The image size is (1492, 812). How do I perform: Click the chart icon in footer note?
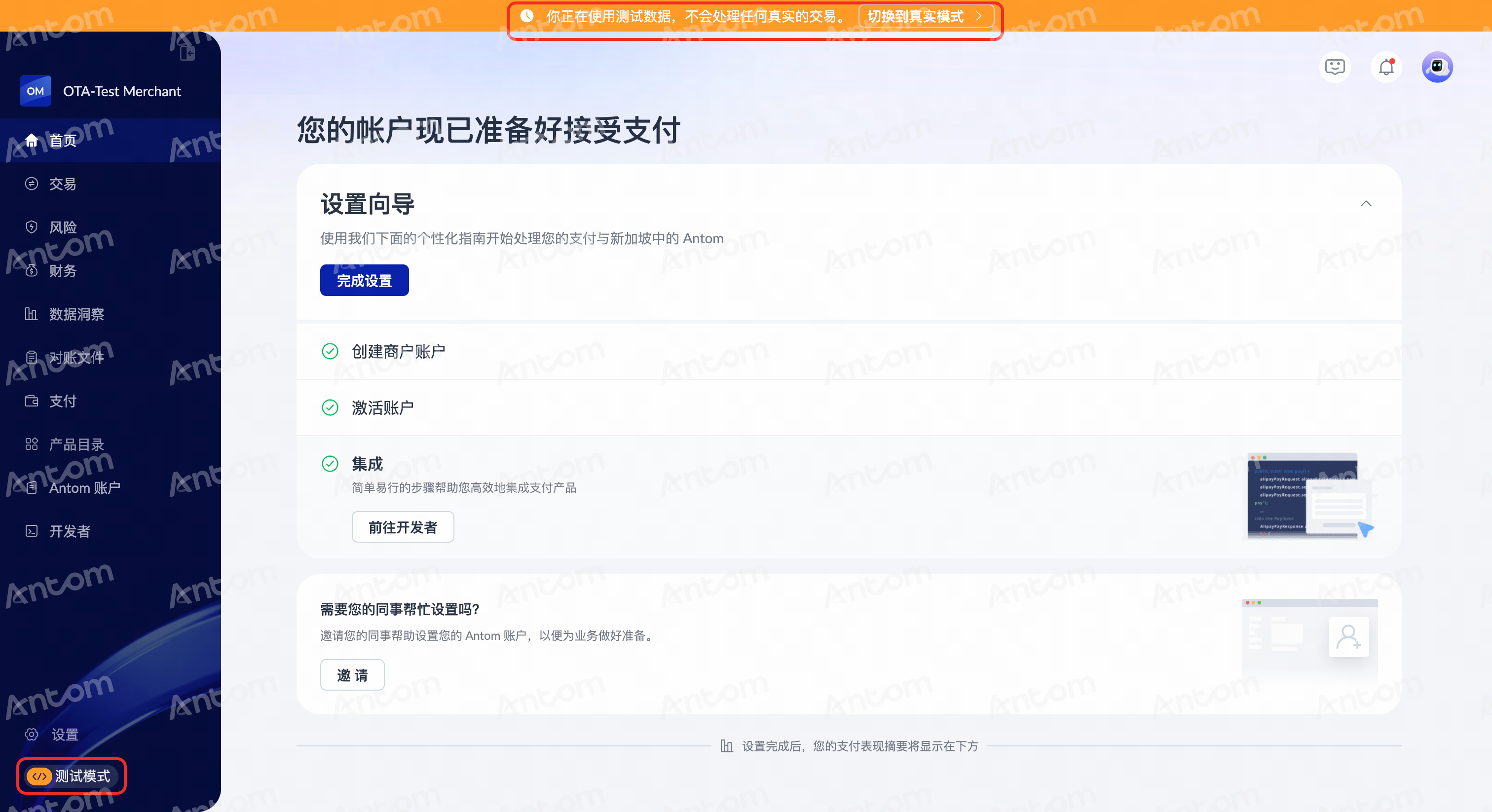click(726, 746)
